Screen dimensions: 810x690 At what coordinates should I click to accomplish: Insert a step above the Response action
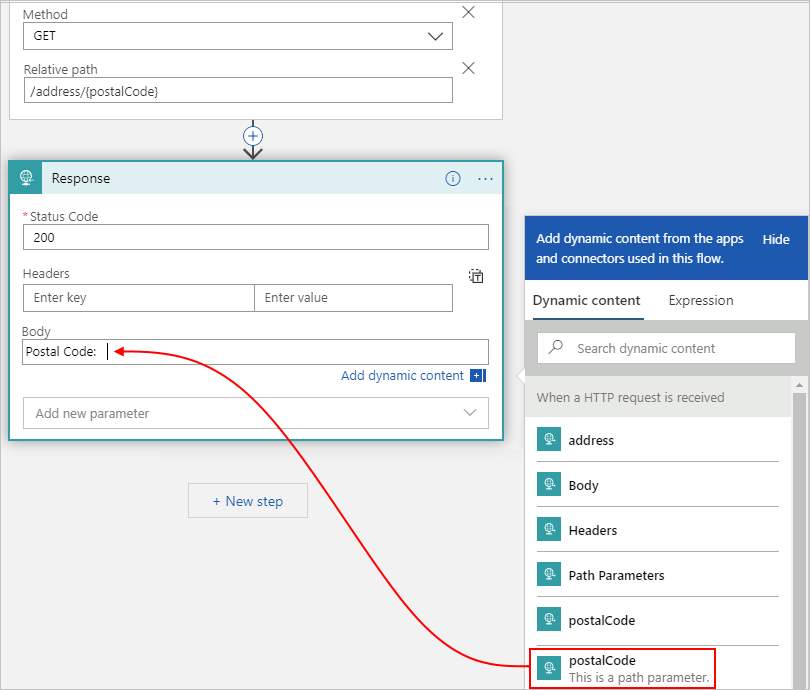252,138
